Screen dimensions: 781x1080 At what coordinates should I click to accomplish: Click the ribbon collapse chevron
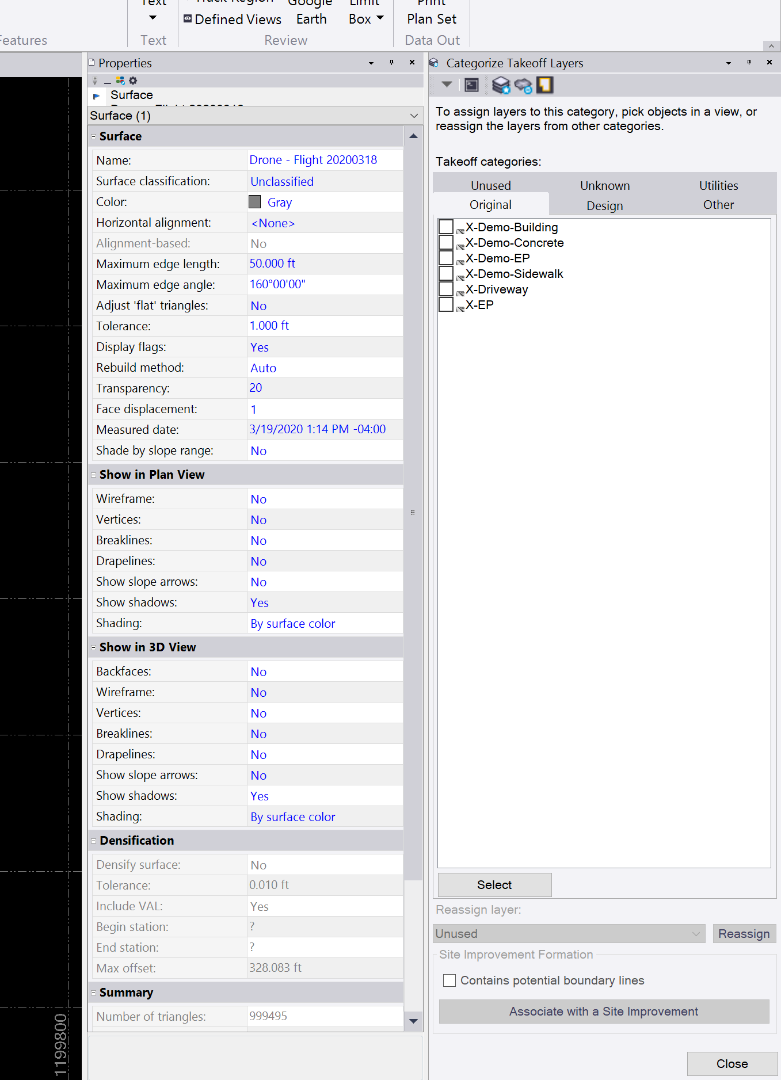point(771,45)
